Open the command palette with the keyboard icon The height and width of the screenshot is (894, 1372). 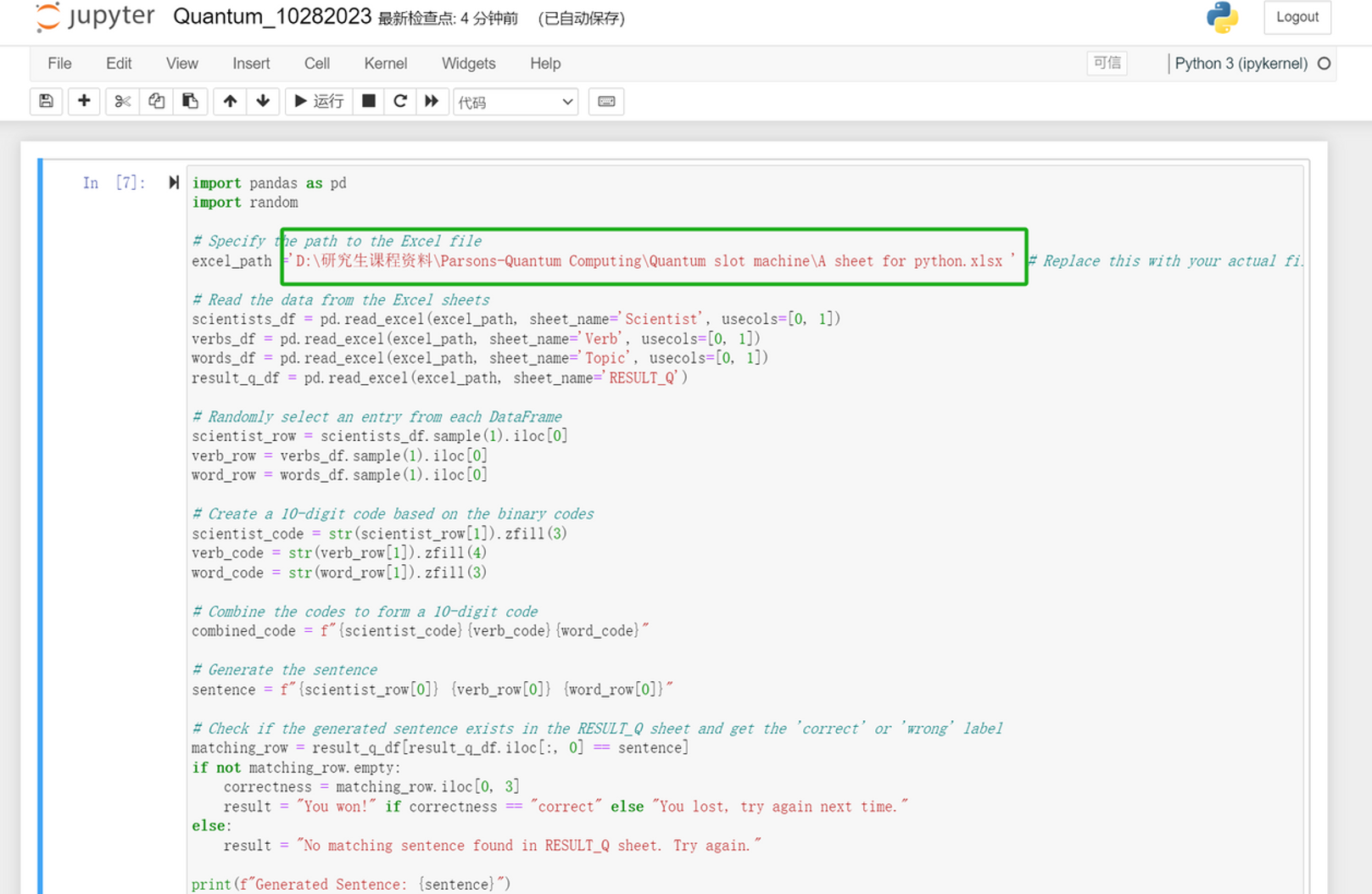click(606, 101)
